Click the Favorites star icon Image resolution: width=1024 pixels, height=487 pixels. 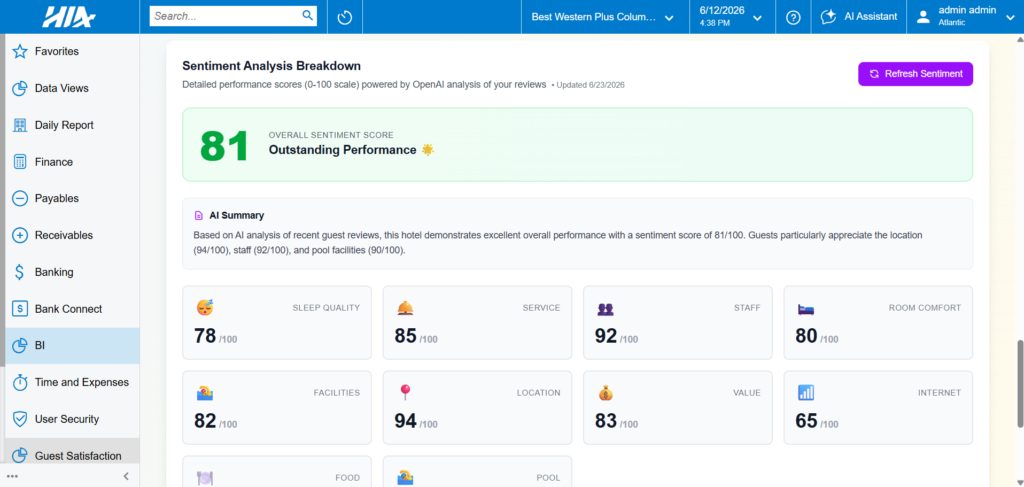point(20,51)
